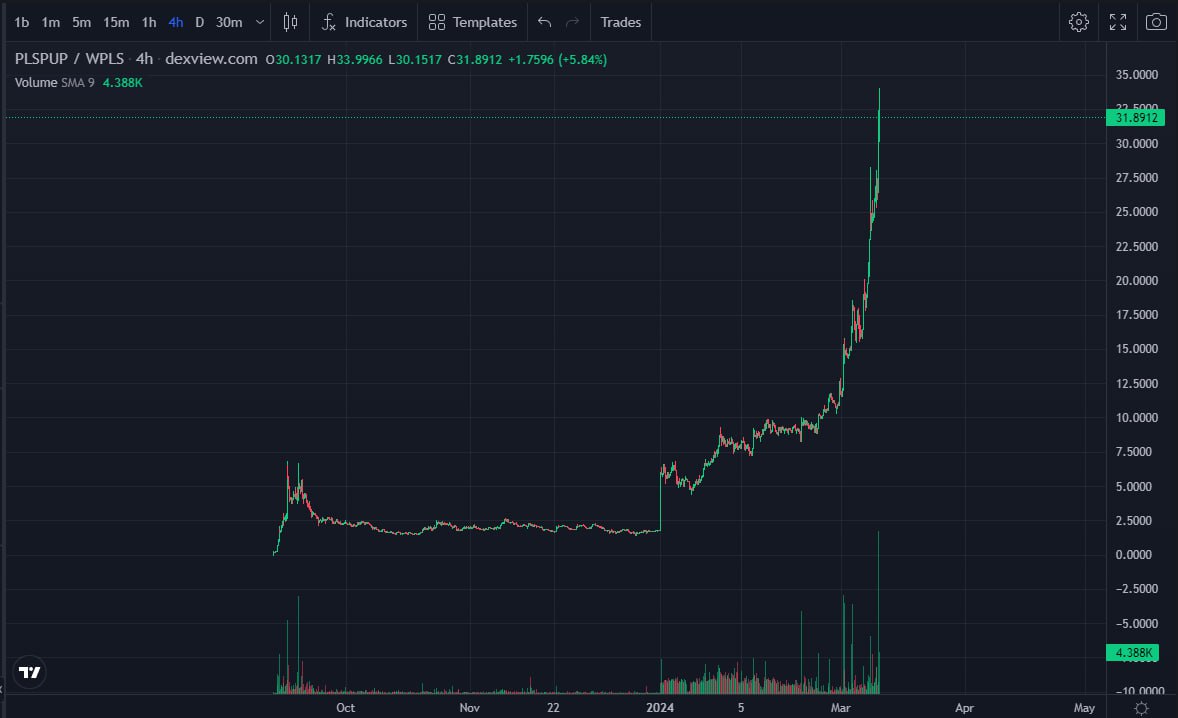Open the candlestick chart style picker

point(290,22)
